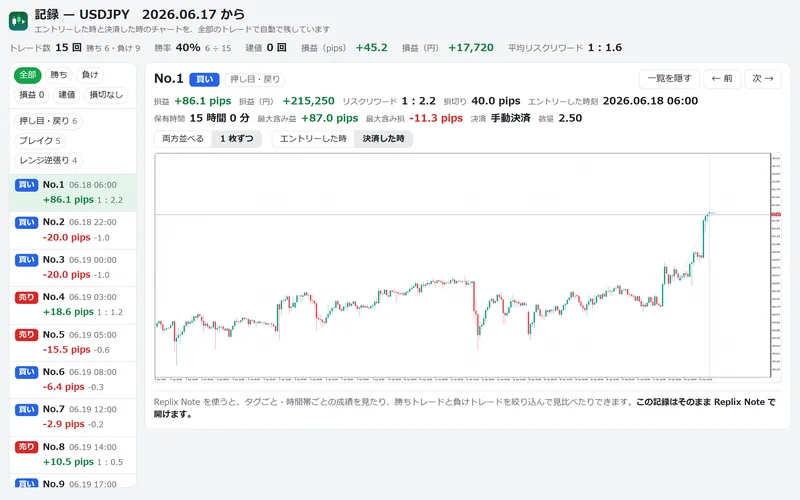This screenshot has height=500, width=800.
Task: Open trade No.7 in the list
Action: [73, 417]
